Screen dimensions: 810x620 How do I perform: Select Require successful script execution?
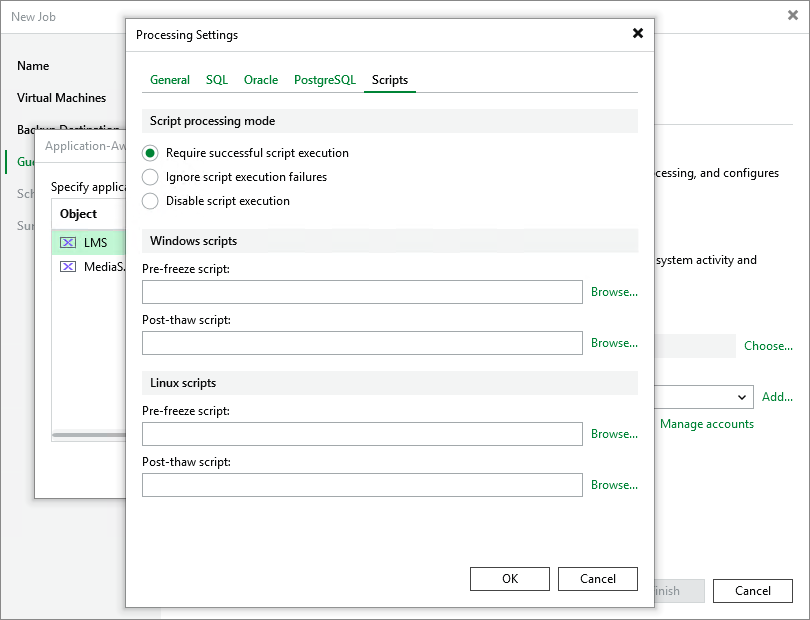pos(150,153)
